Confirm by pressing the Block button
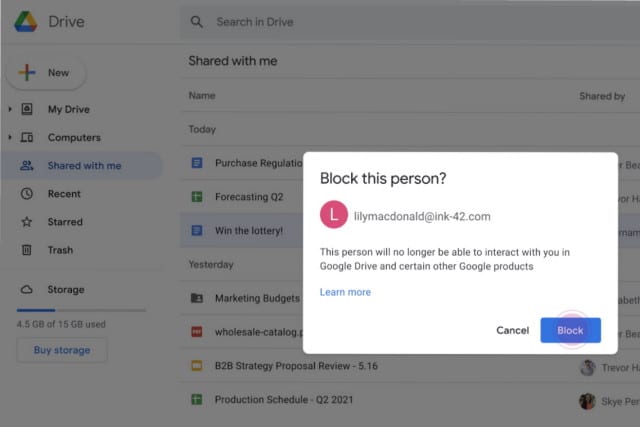Screen dimensions: 640x427 (570, 330)
